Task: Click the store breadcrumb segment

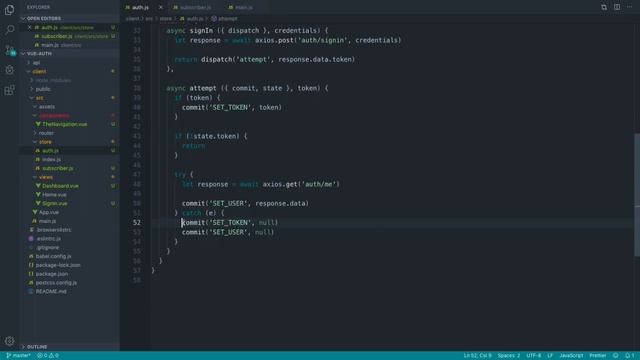Action: click(166, 19)
